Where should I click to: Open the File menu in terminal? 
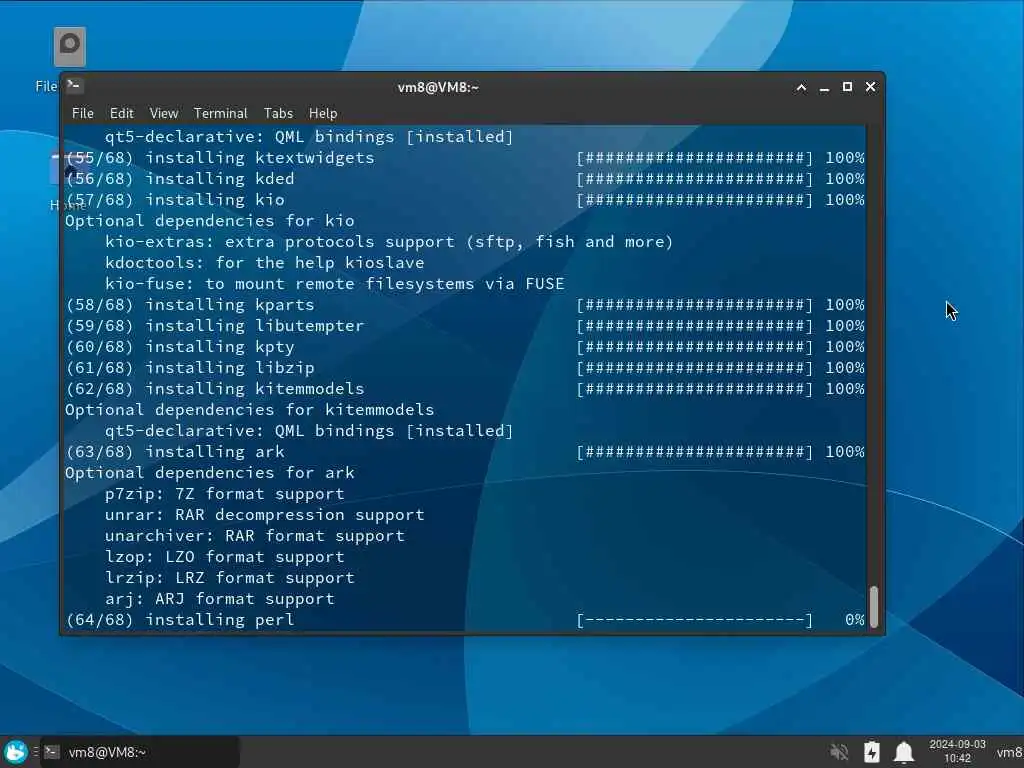click(82, 114)
